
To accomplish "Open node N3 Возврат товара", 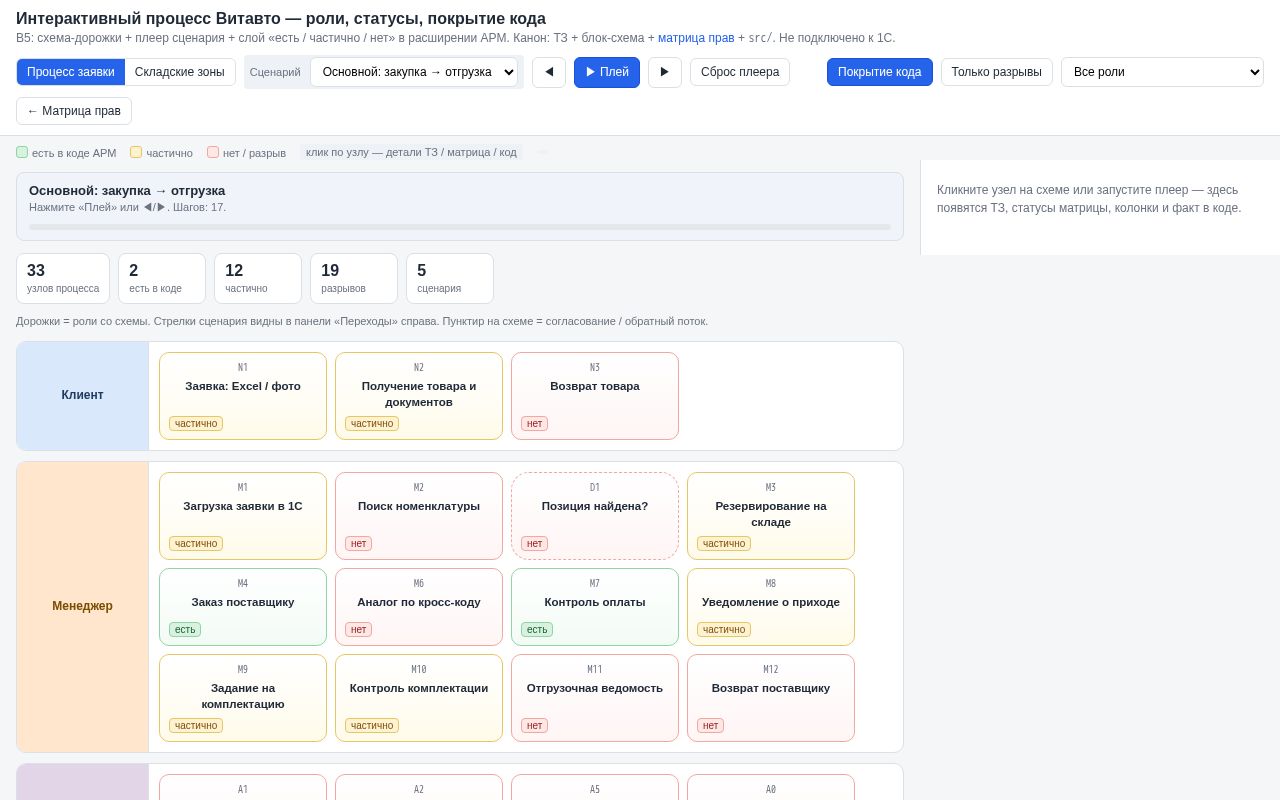I will [x=595, y=396].
